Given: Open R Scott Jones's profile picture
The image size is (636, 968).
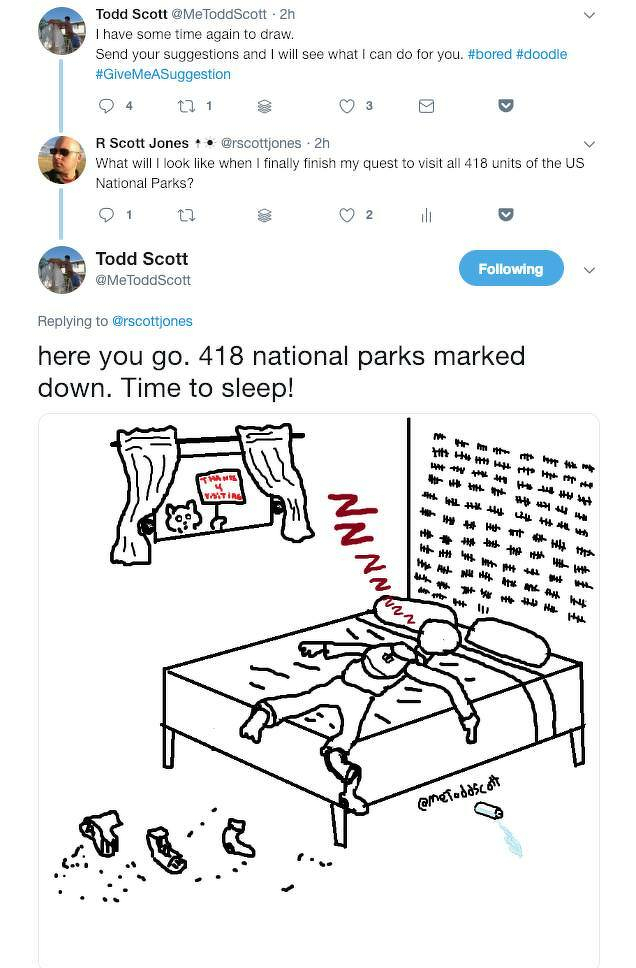Looking at the screenshot, I should click(62, 160).
